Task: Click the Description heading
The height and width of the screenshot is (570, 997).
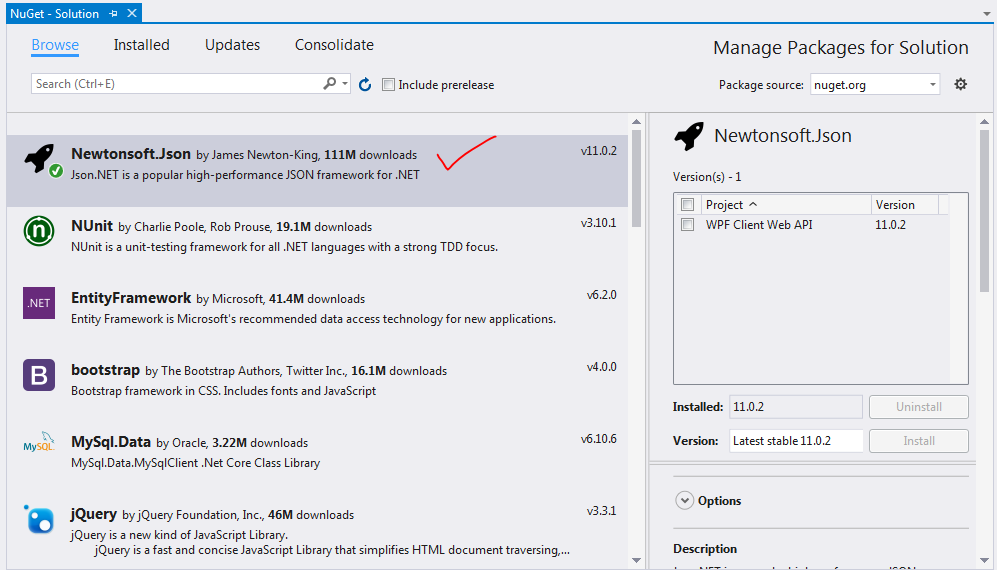Action: pyautogui.click(x=705, y=548)
